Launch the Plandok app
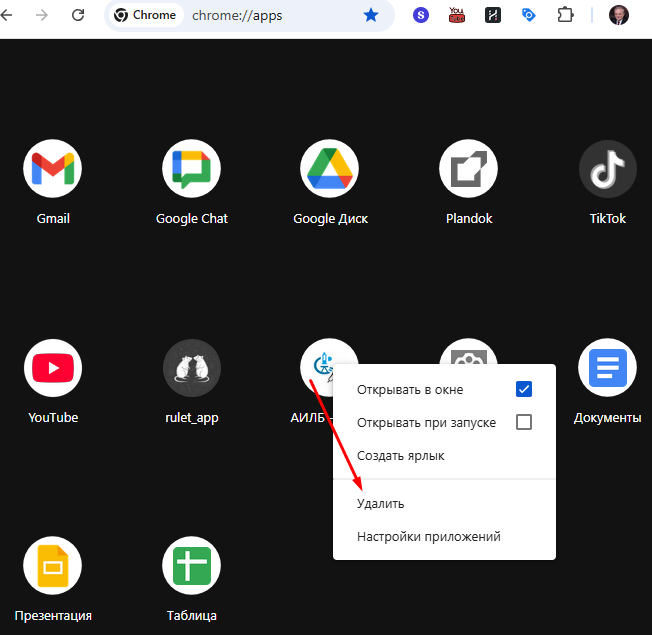This screenshot has width=652, height=635. point(469,170)
